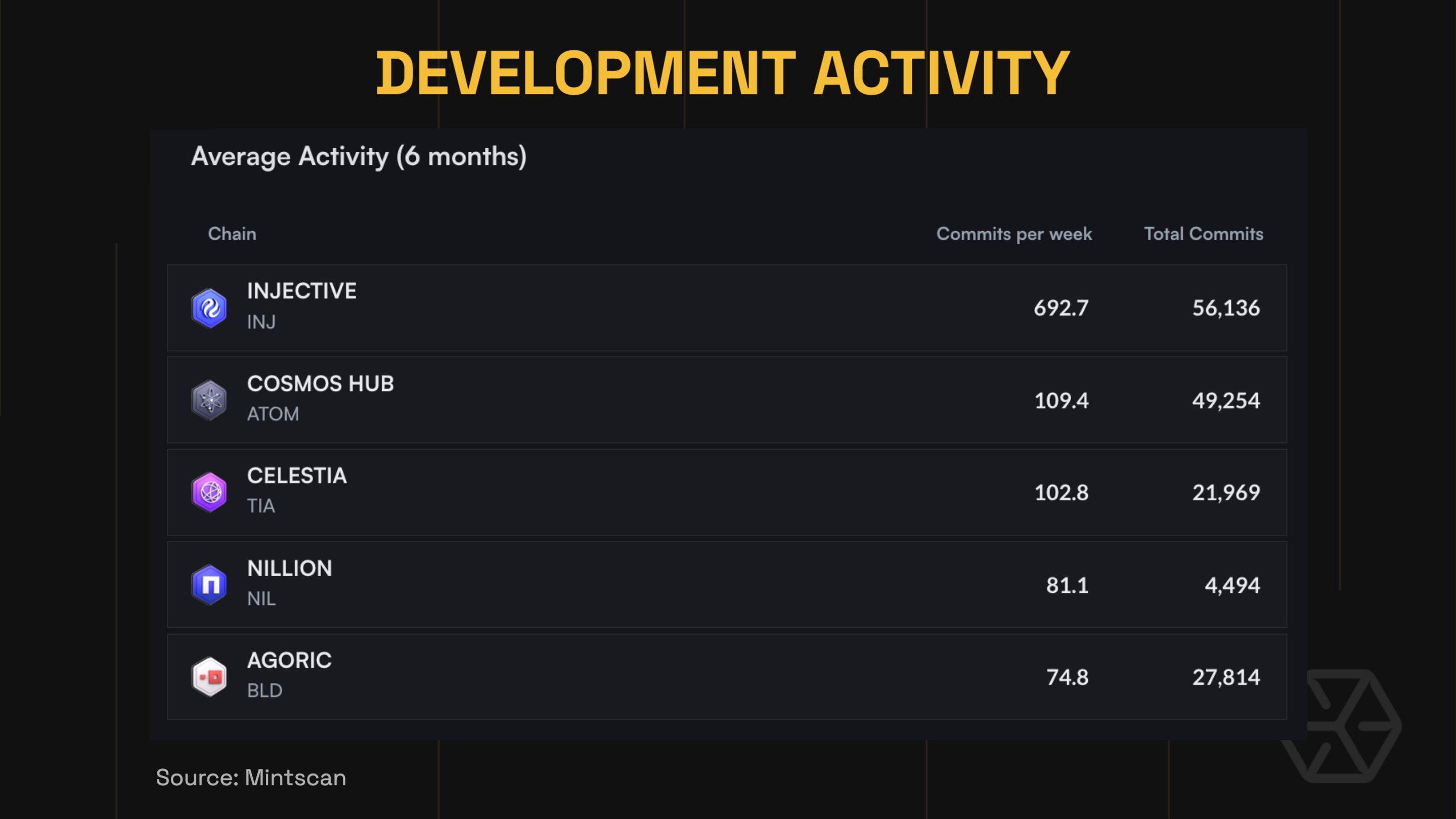Select the 4,494 total commits value
This screenshot has height=819, width=1456.
point(1232,586)
